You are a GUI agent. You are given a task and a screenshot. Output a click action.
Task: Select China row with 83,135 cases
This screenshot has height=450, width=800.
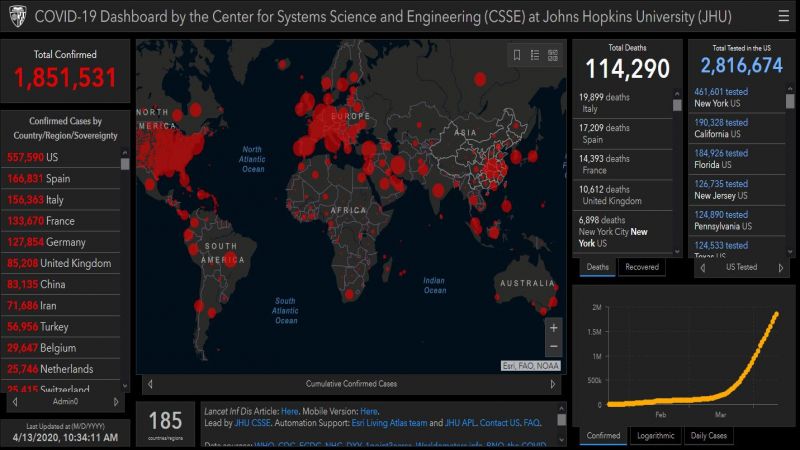point(61,284)
